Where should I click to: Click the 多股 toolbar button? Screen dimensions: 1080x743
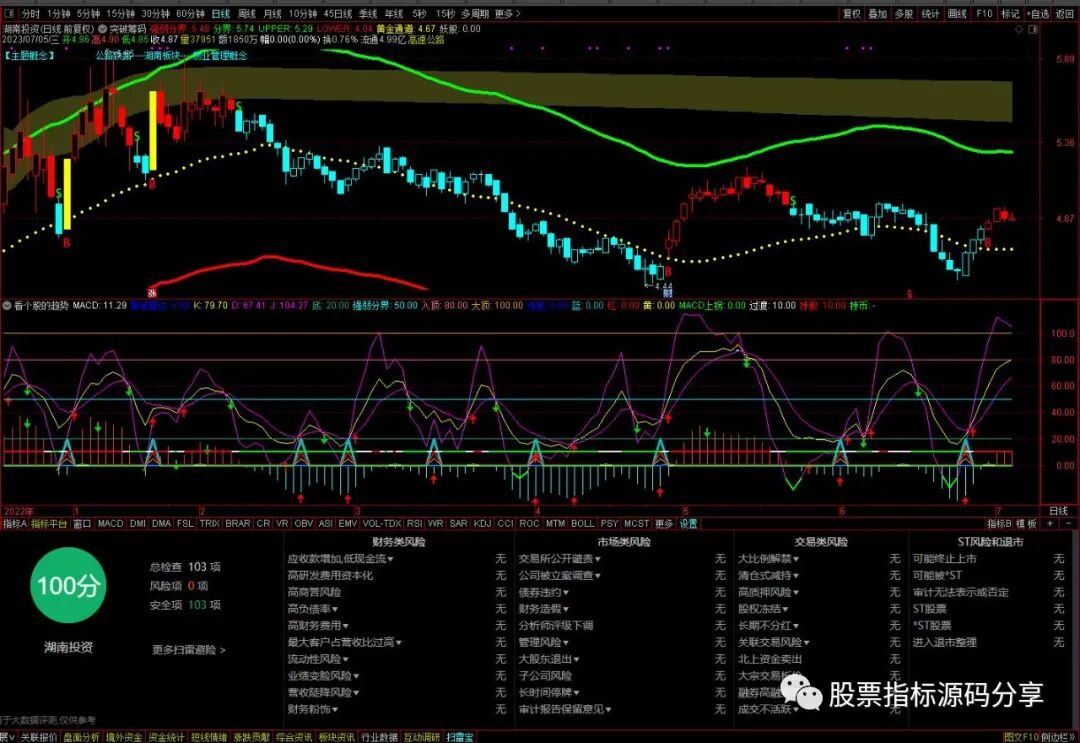click(x=904, y=14)
